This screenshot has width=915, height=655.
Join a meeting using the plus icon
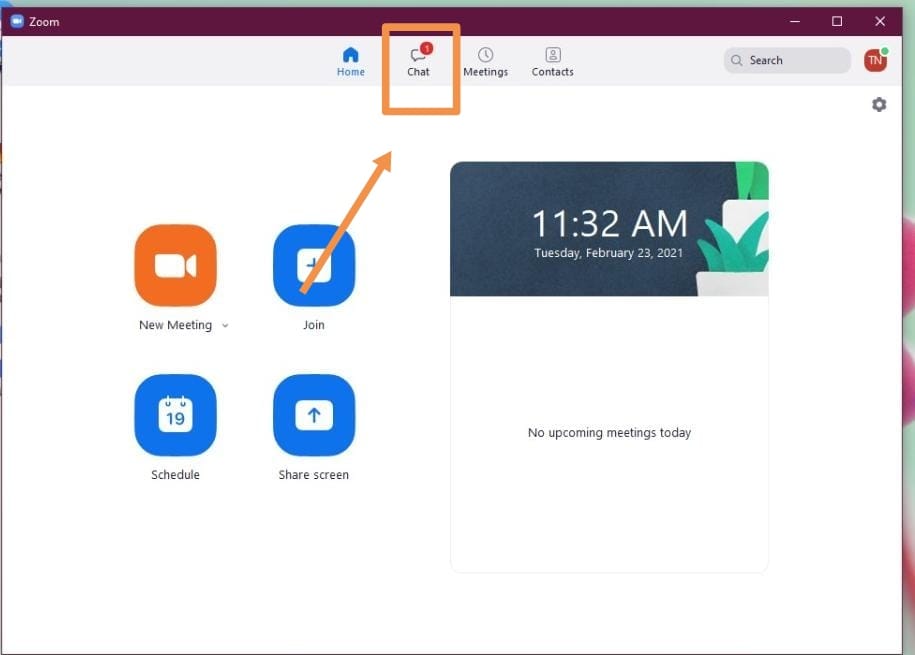tap(313, 265)
